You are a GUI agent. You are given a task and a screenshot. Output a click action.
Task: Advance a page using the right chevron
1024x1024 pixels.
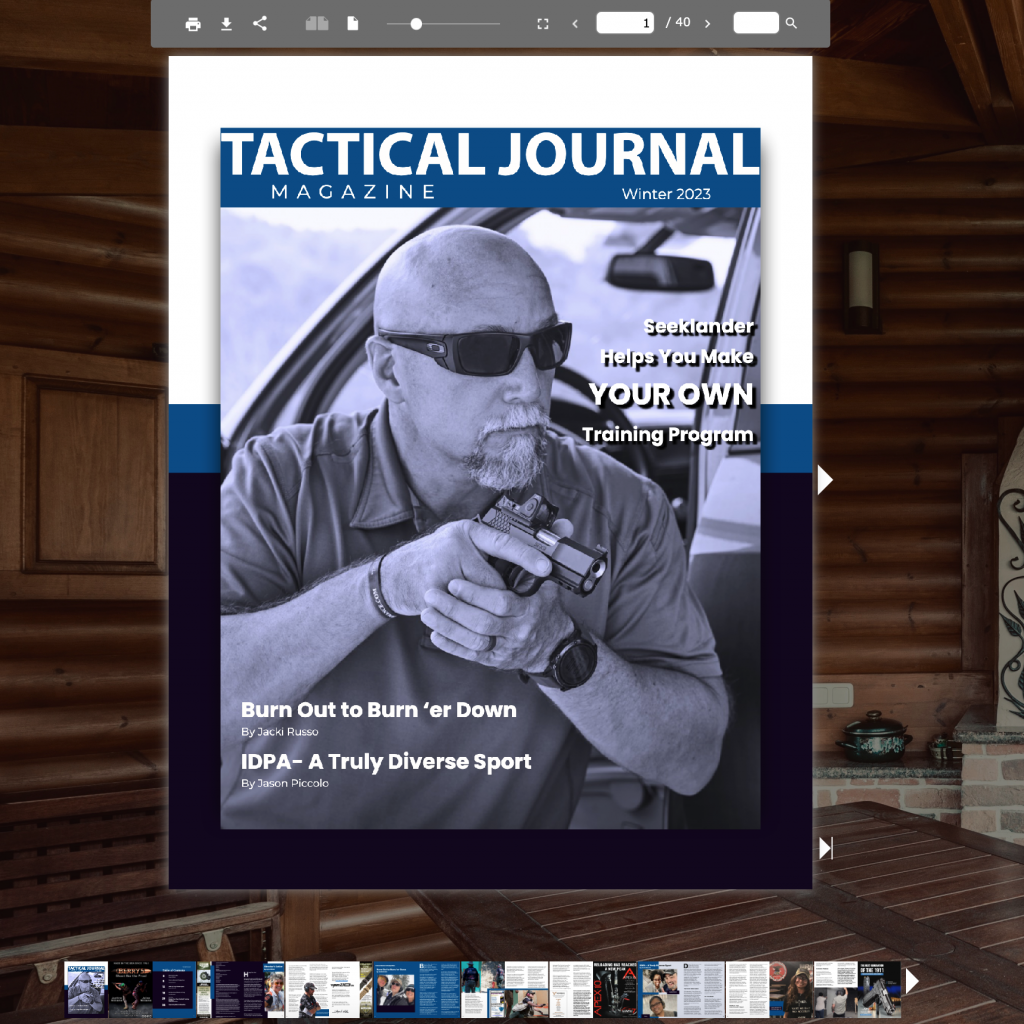[x=707, y=23]
